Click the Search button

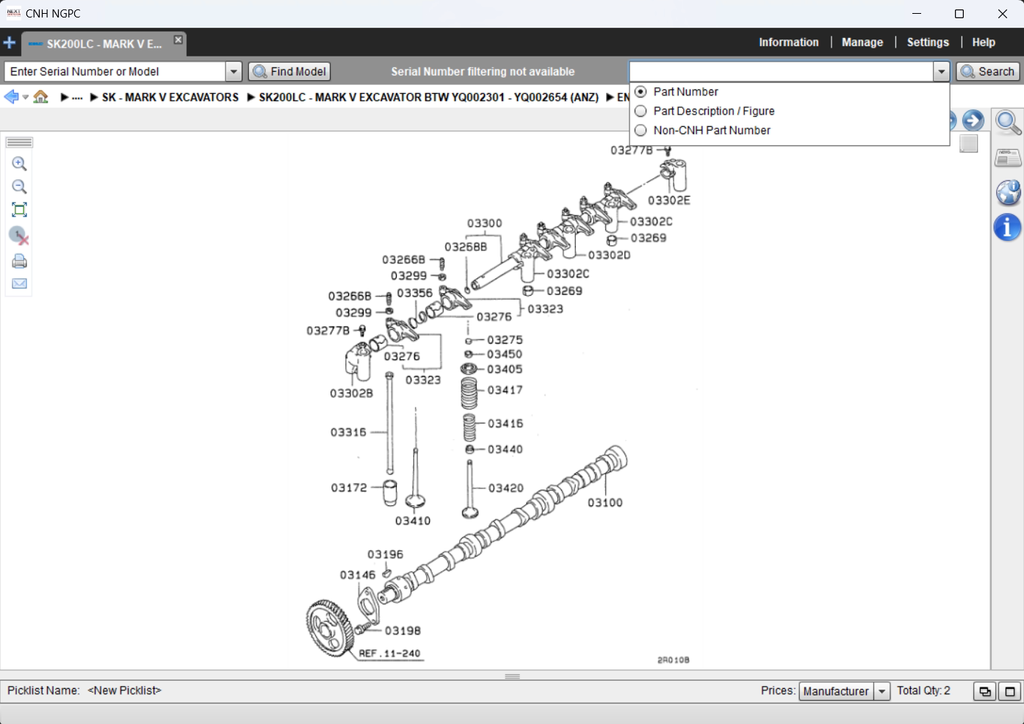click(x=987, y=72)
